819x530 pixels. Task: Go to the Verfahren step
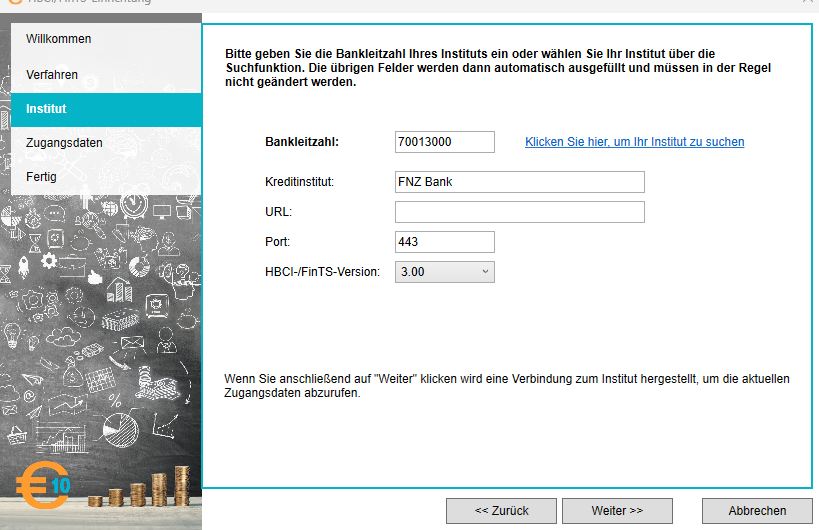(106, 75)
